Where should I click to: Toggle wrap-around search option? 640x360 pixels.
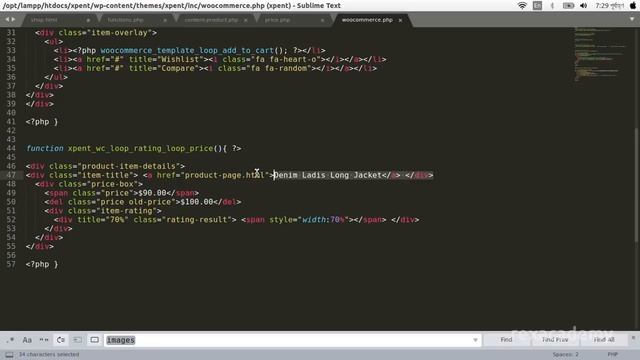[61, 340]
